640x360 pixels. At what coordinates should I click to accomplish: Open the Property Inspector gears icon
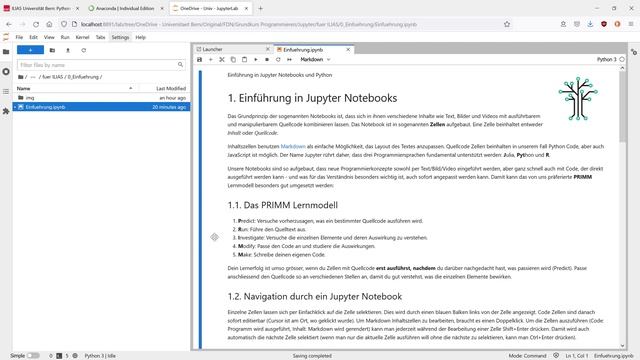(x=633, y=52)
